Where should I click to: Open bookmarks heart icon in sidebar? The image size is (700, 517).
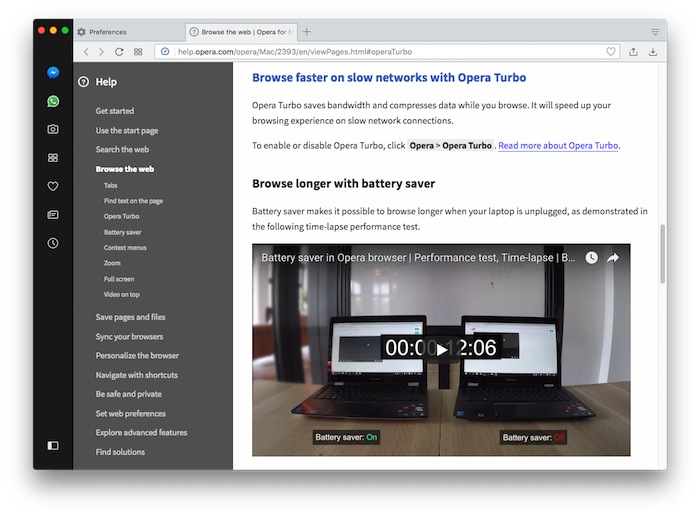click(53, 186)
